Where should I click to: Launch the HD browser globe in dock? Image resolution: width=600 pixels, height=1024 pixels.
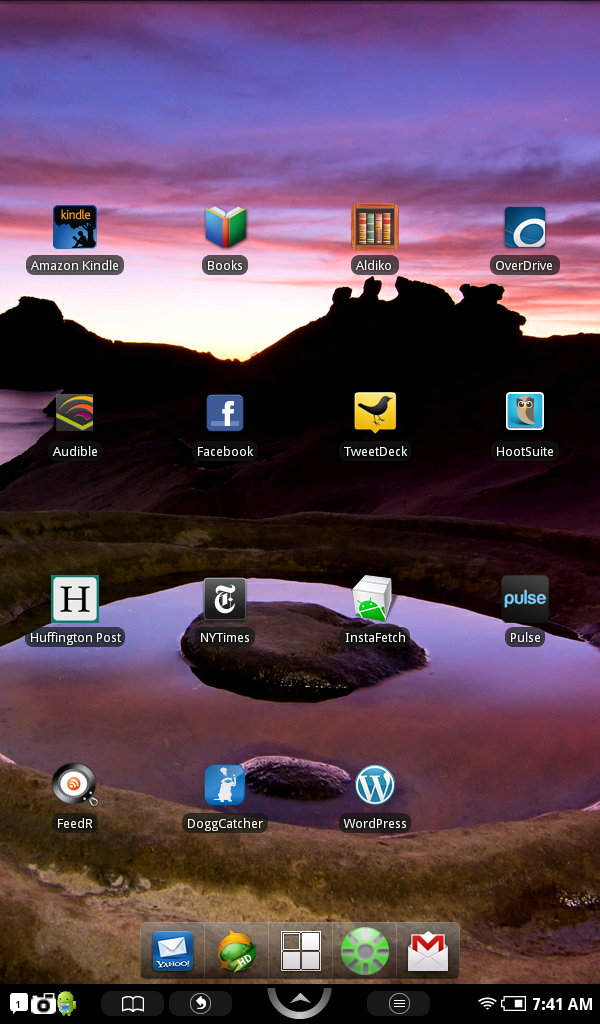tap(236, 951)
